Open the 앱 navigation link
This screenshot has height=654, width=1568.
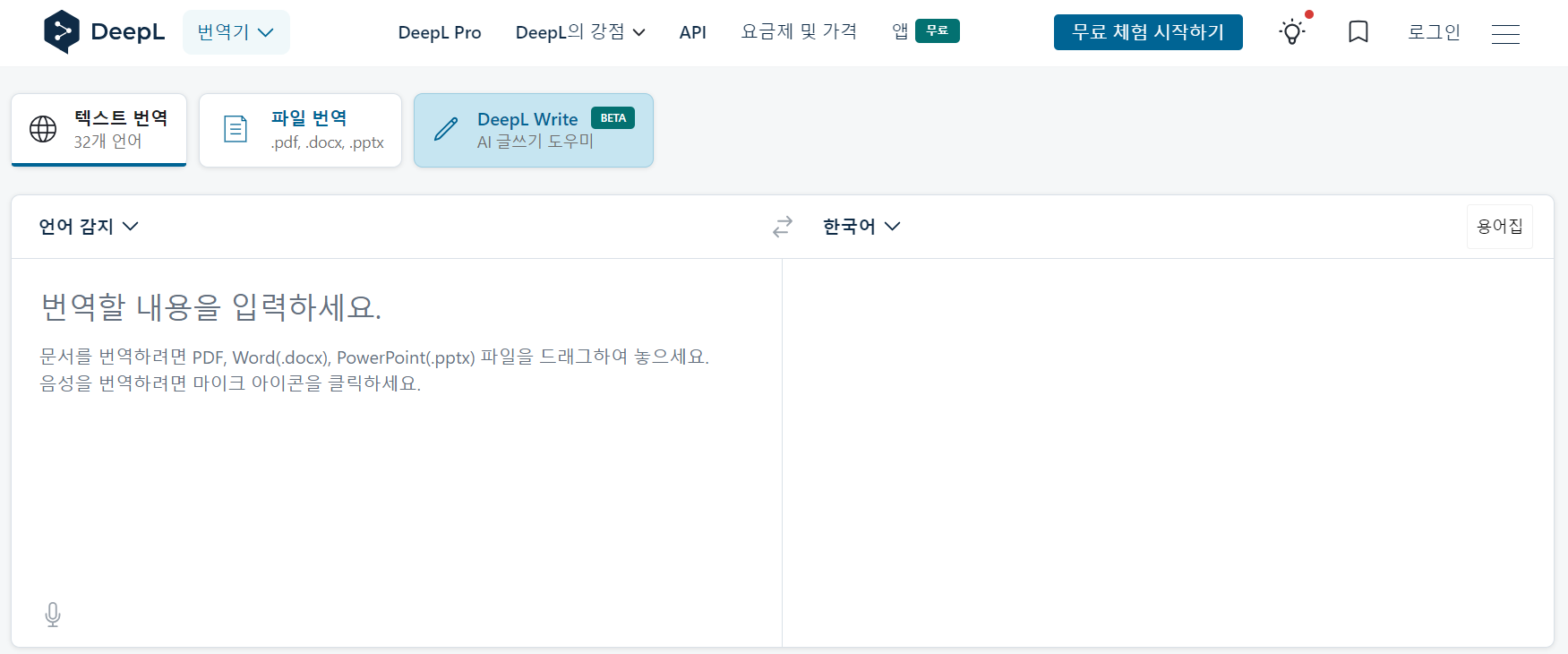(900, 31)
